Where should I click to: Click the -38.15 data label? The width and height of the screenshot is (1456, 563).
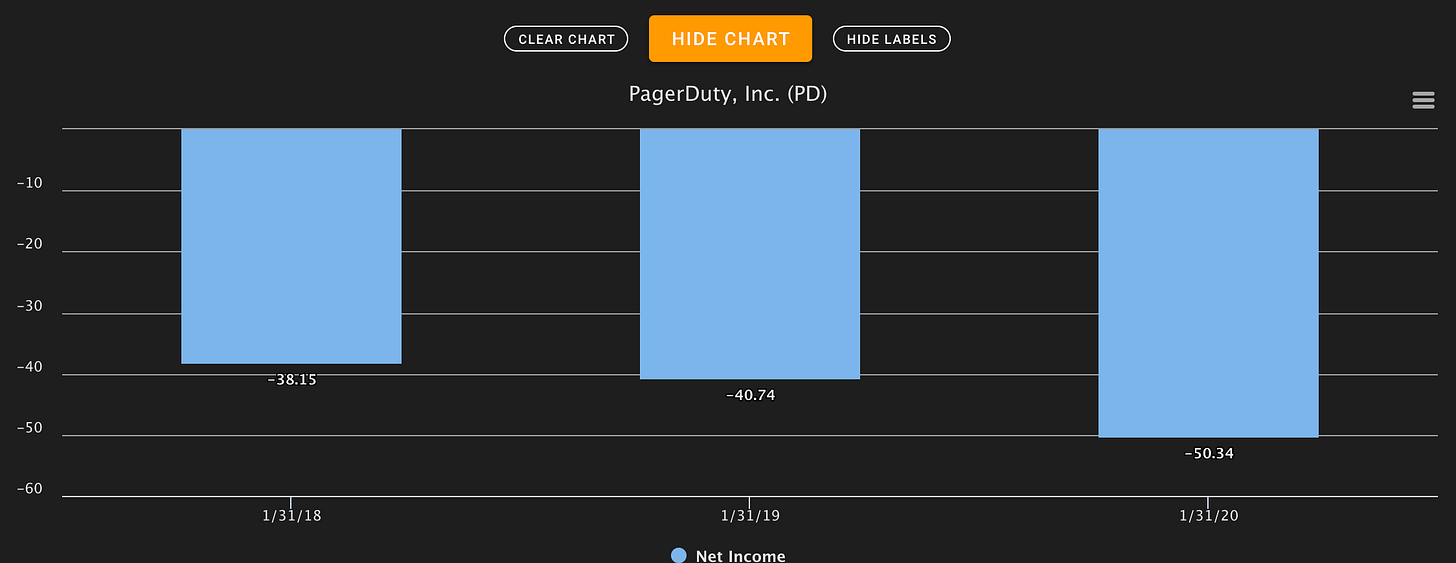(x=292, y=380)
